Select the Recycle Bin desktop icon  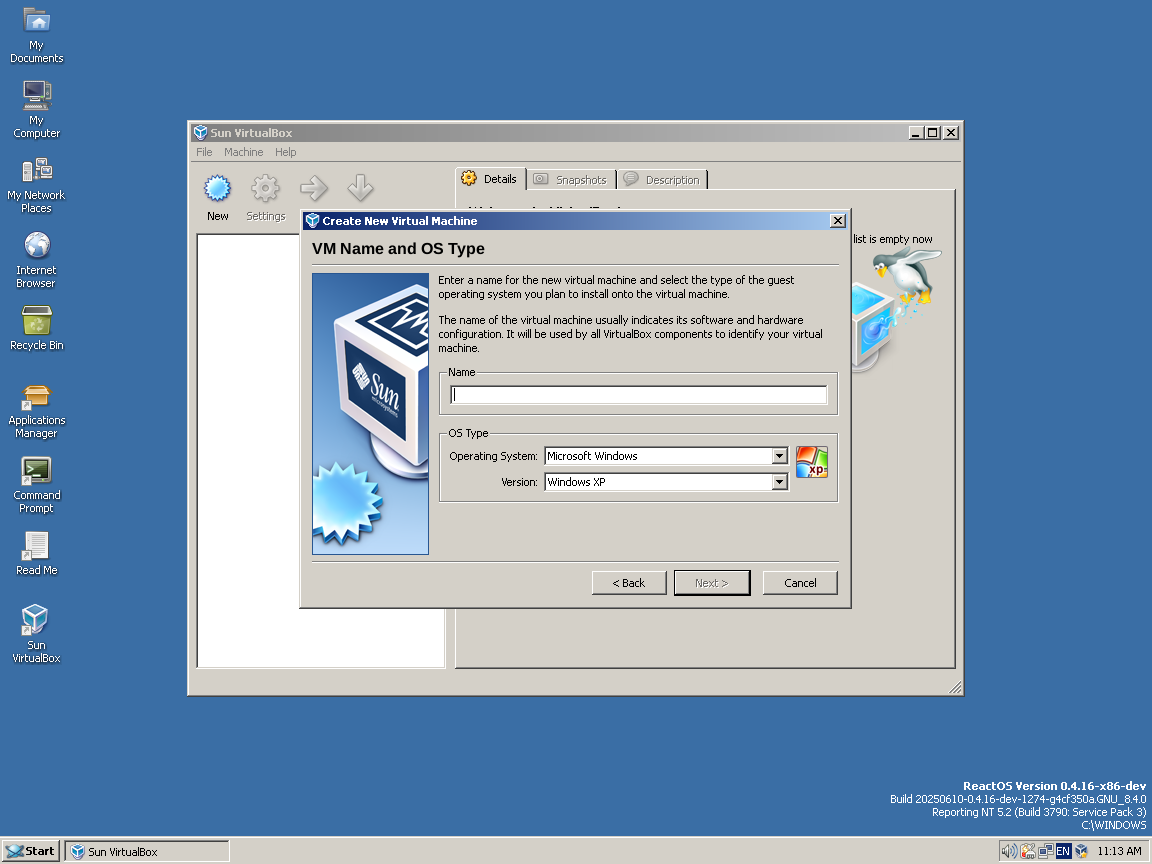point(37,328)
